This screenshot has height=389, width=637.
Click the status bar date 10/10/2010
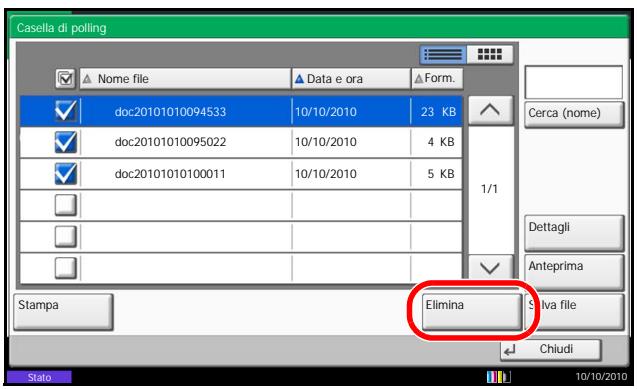tap(601, 377)
